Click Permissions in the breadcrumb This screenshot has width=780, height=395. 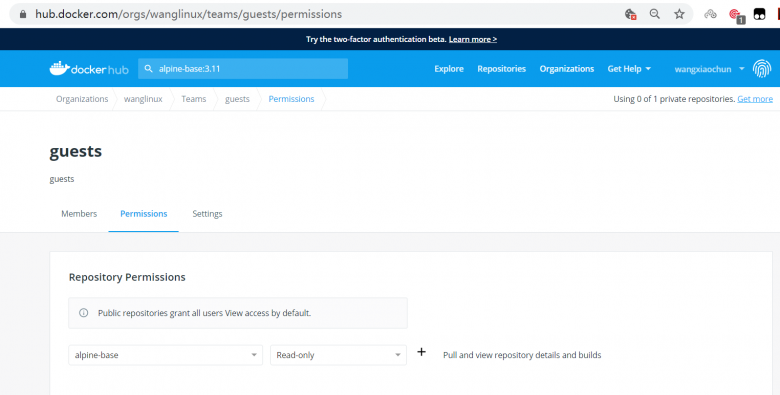292,99
